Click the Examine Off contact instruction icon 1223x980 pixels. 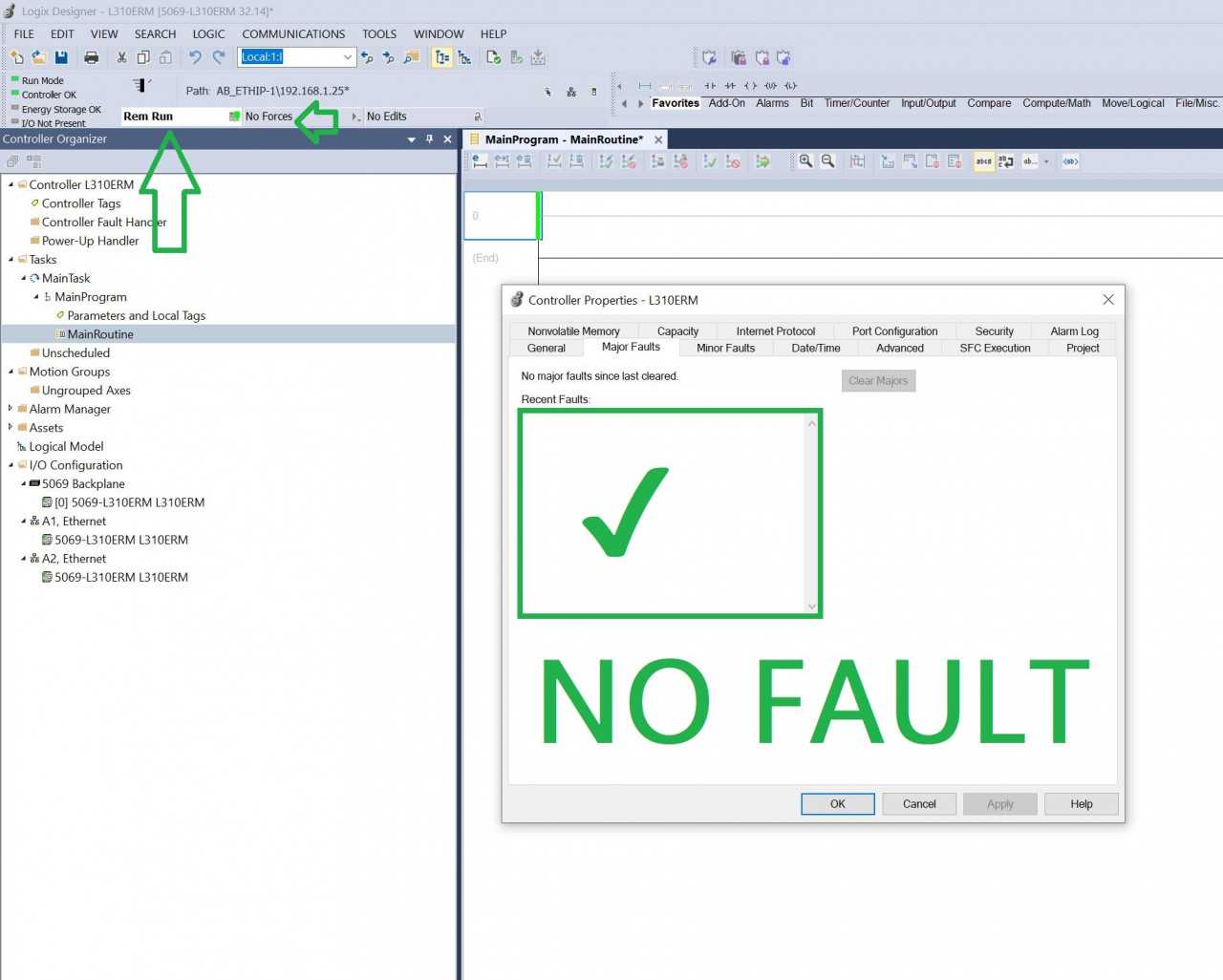730,86
